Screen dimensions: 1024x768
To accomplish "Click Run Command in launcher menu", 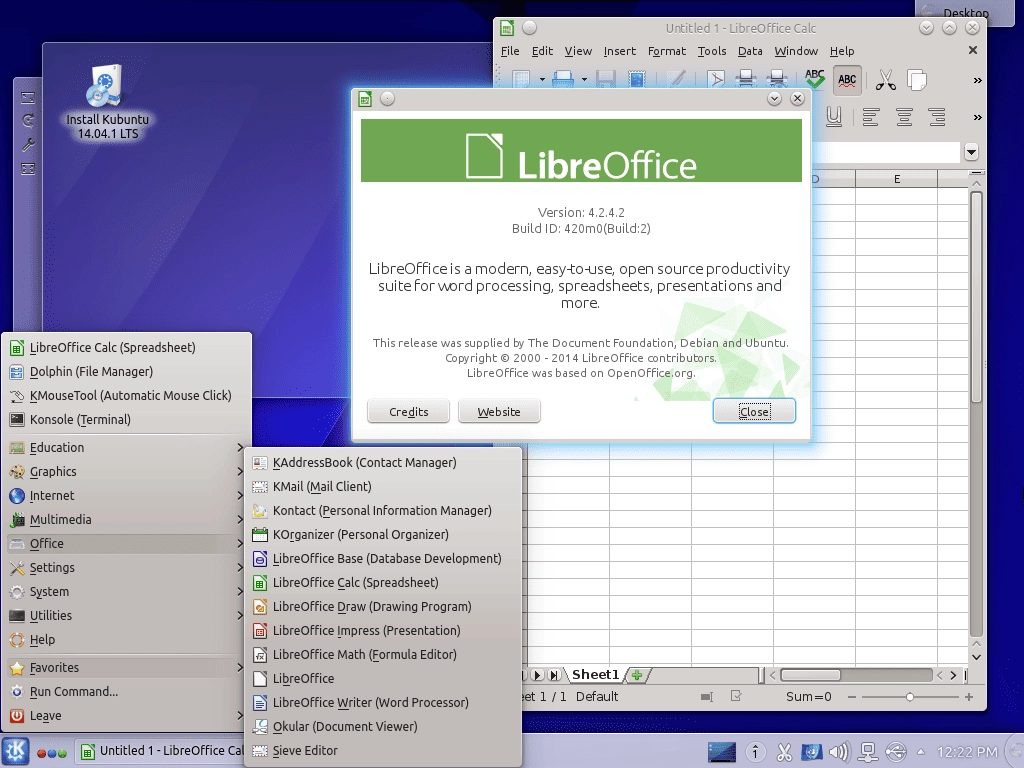I will click(127, 692).
